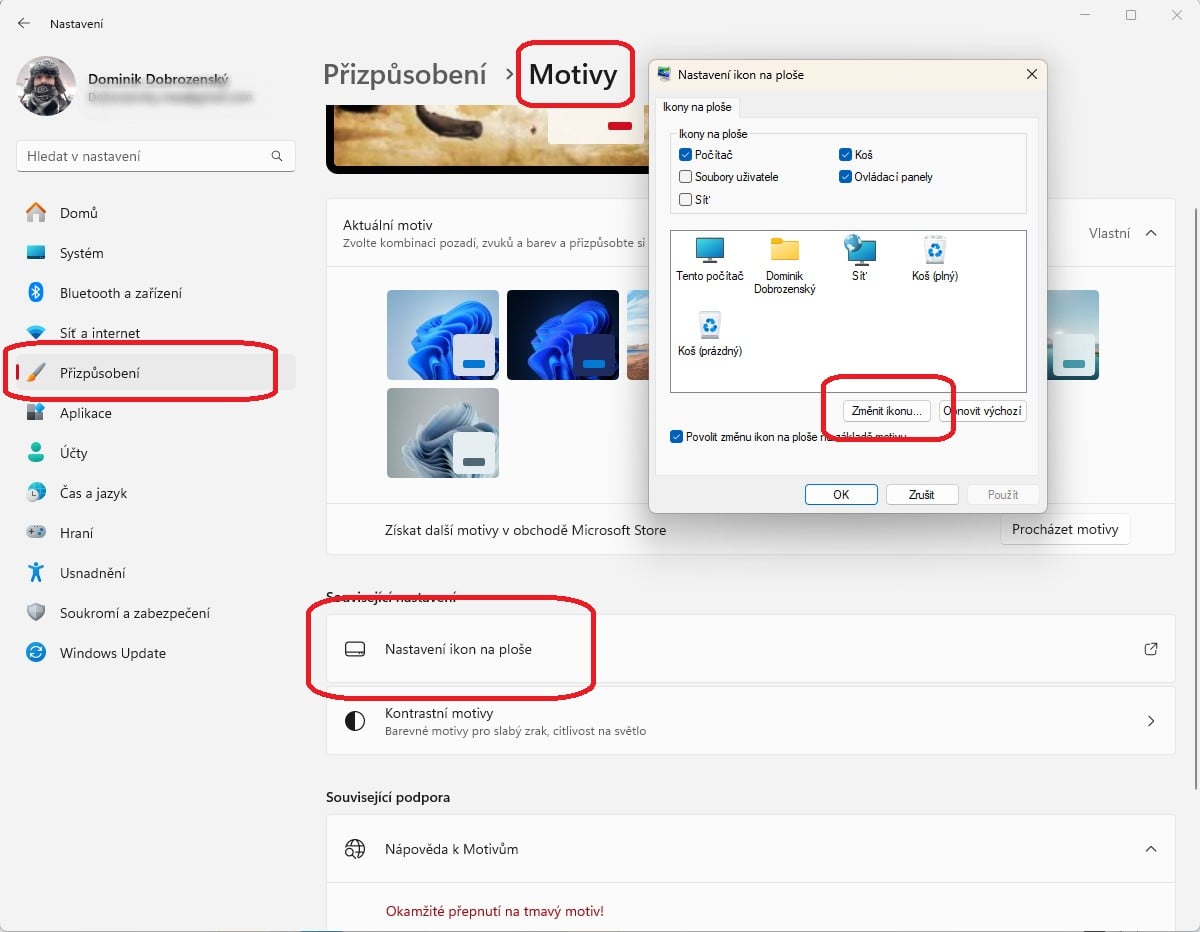
Task: Switch to the Ikony na ploše tab
Action: click(697, 105)
